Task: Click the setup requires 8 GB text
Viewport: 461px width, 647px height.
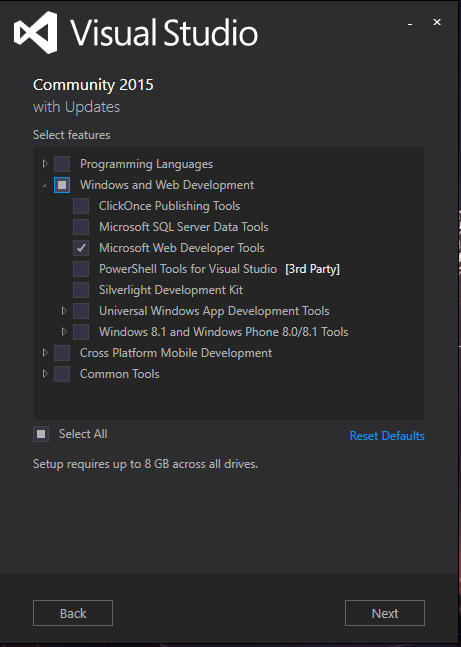Action: 145,464
